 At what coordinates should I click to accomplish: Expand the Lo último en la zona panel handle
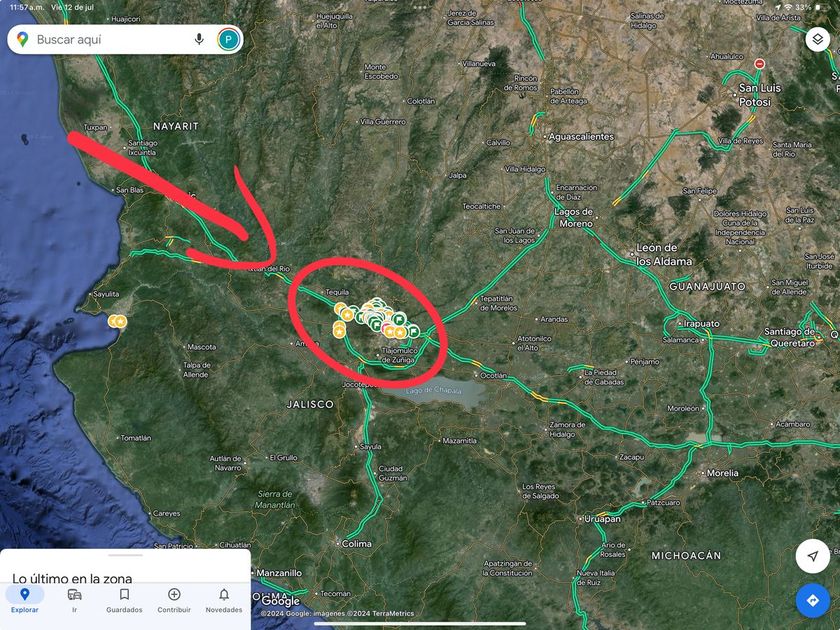[125, 556]
